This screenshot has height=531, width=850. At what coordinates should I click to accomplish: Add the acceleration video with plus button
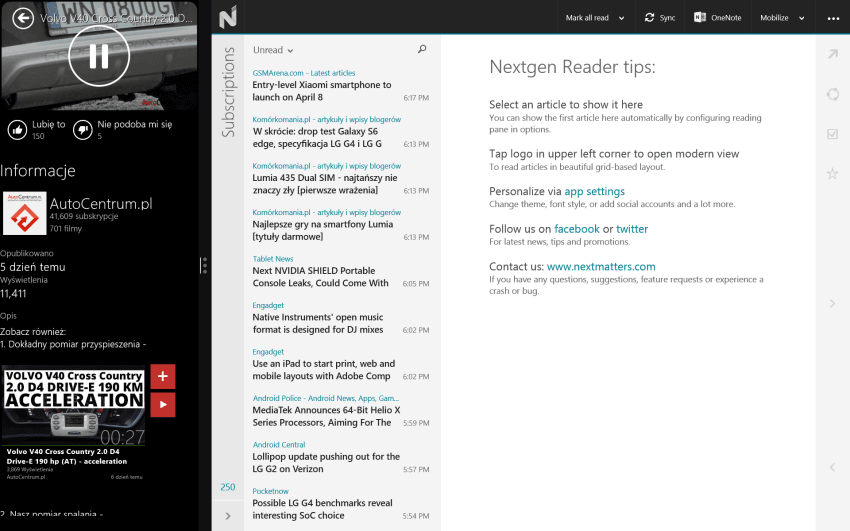point(163,377)
